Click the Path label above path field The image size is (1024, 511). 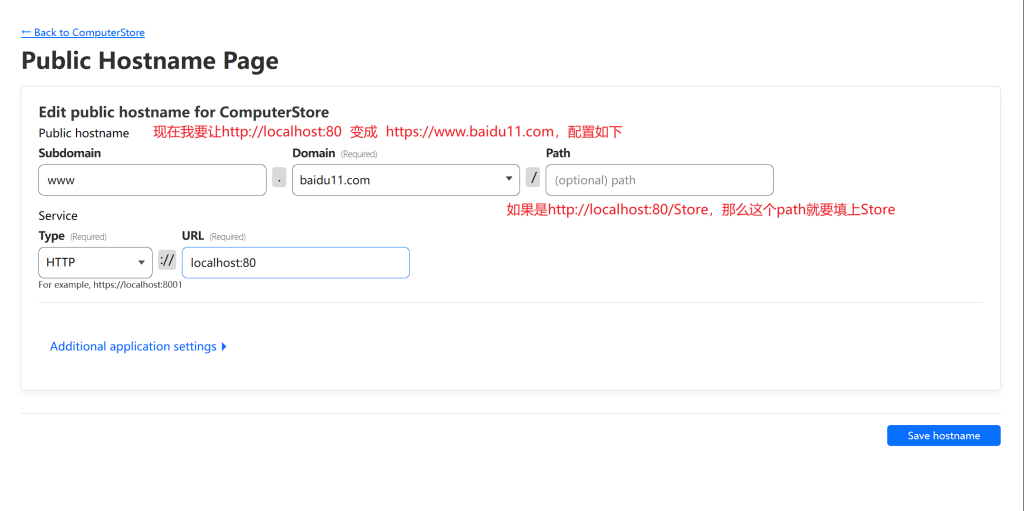coord(558,153)
